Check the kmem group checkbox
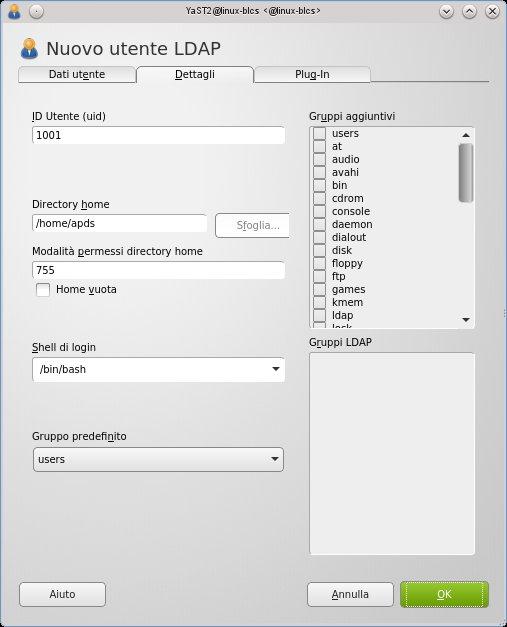 319,302
